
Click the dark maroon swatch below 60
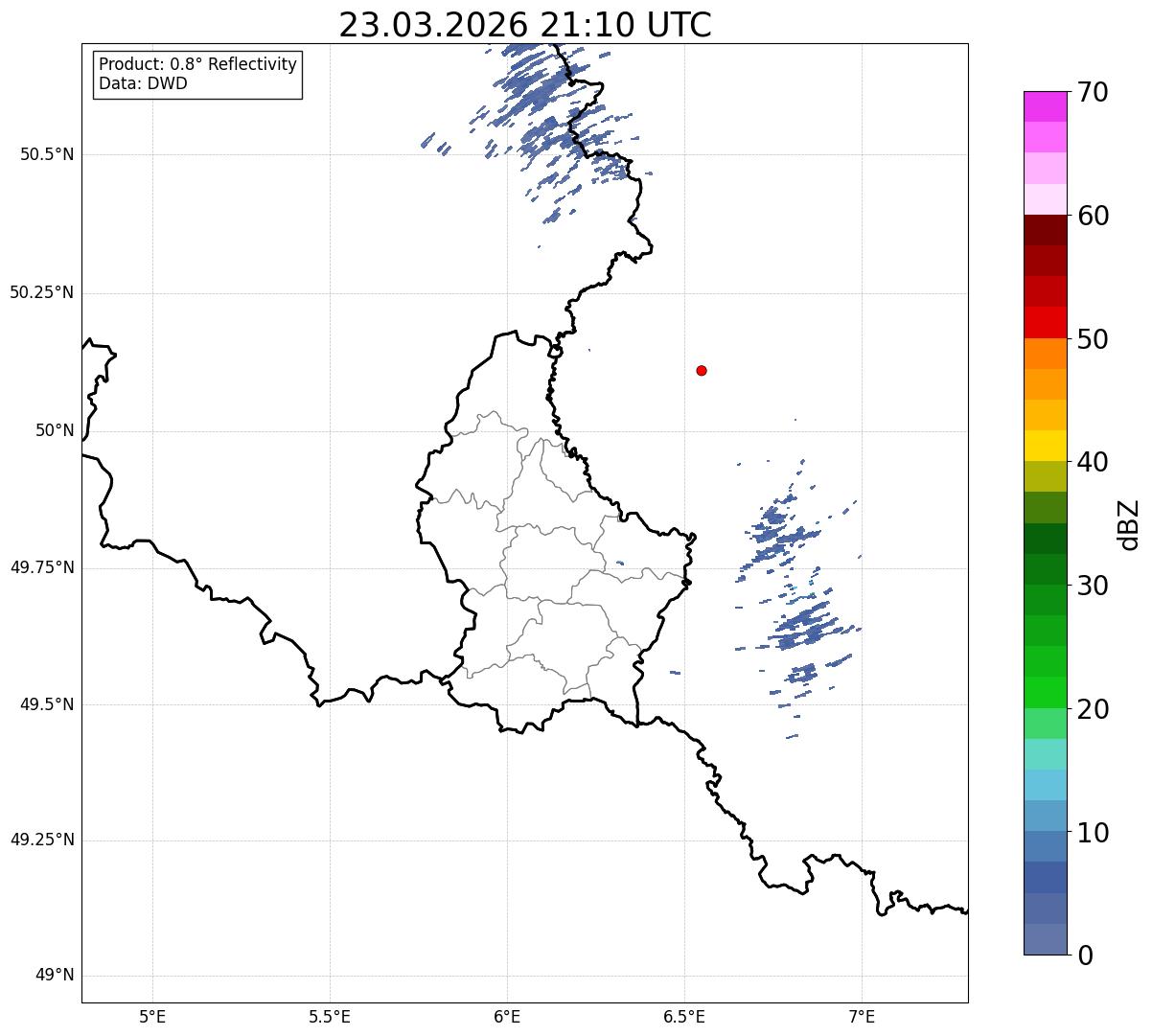1046,230
